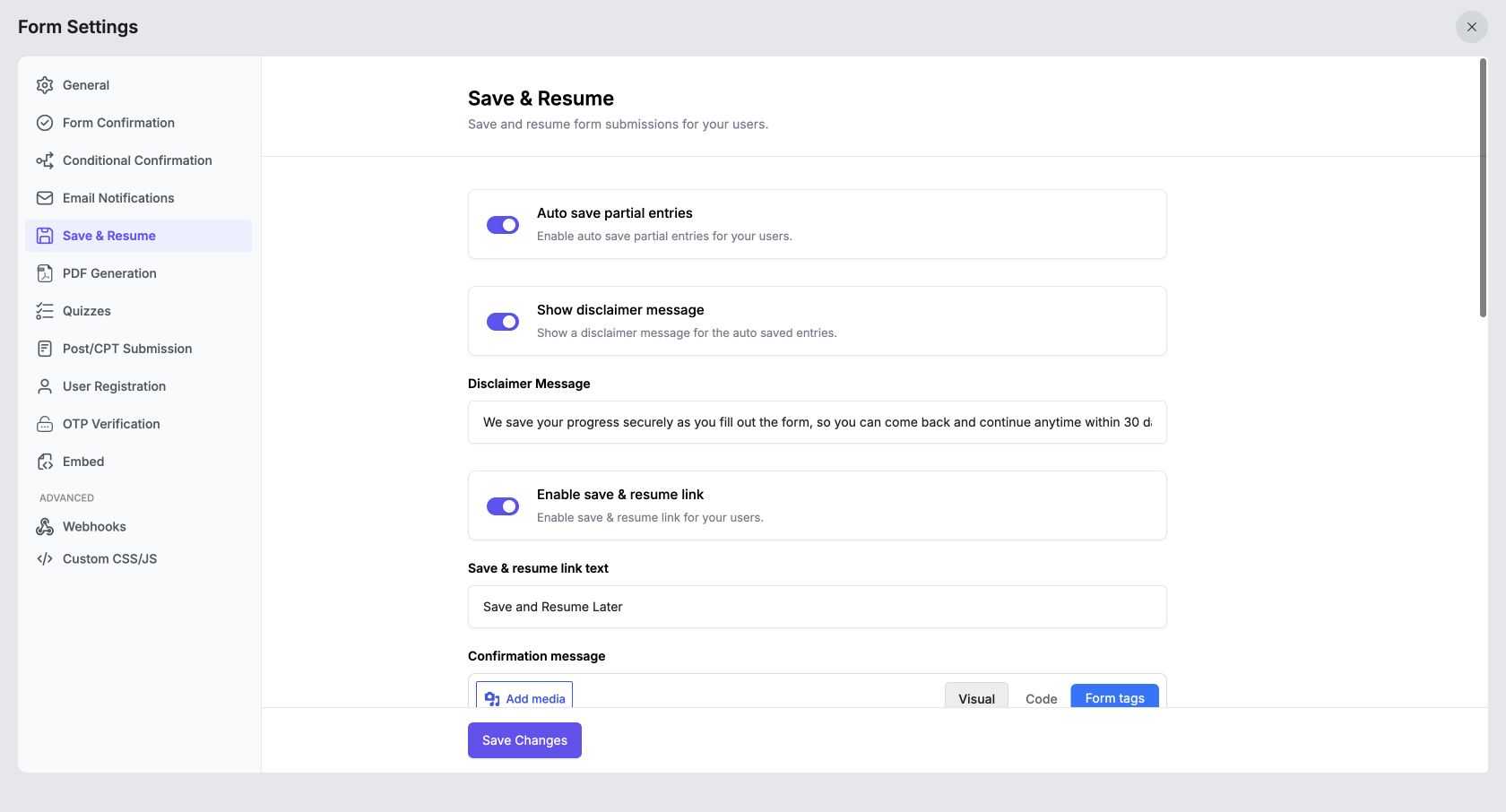Click the Disclaimer Message text field

click(818, 422)
